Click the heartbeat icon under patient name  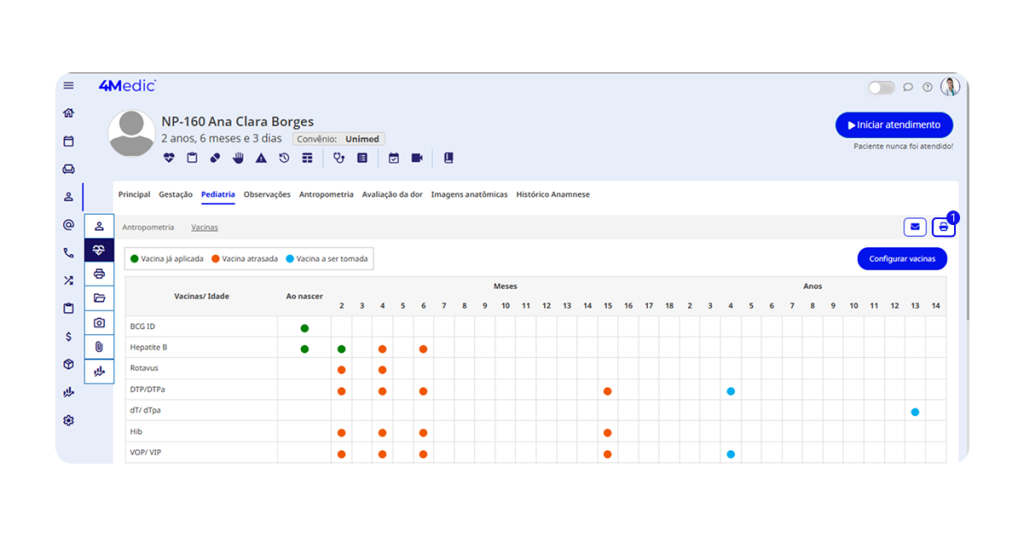pos(169,158)
